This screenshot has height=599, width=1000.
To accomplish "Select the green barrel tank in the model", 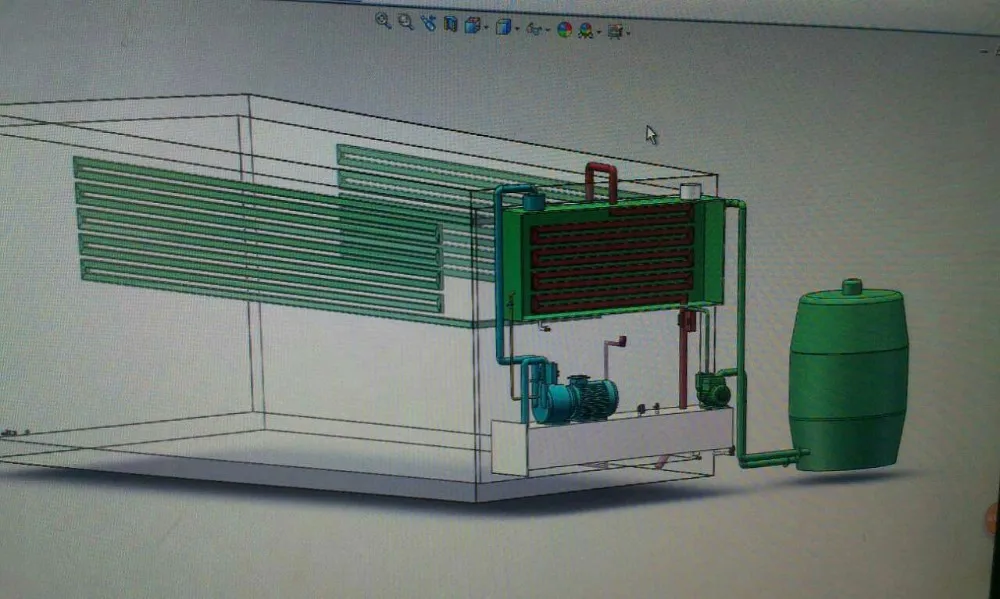I will click(848, 376).
